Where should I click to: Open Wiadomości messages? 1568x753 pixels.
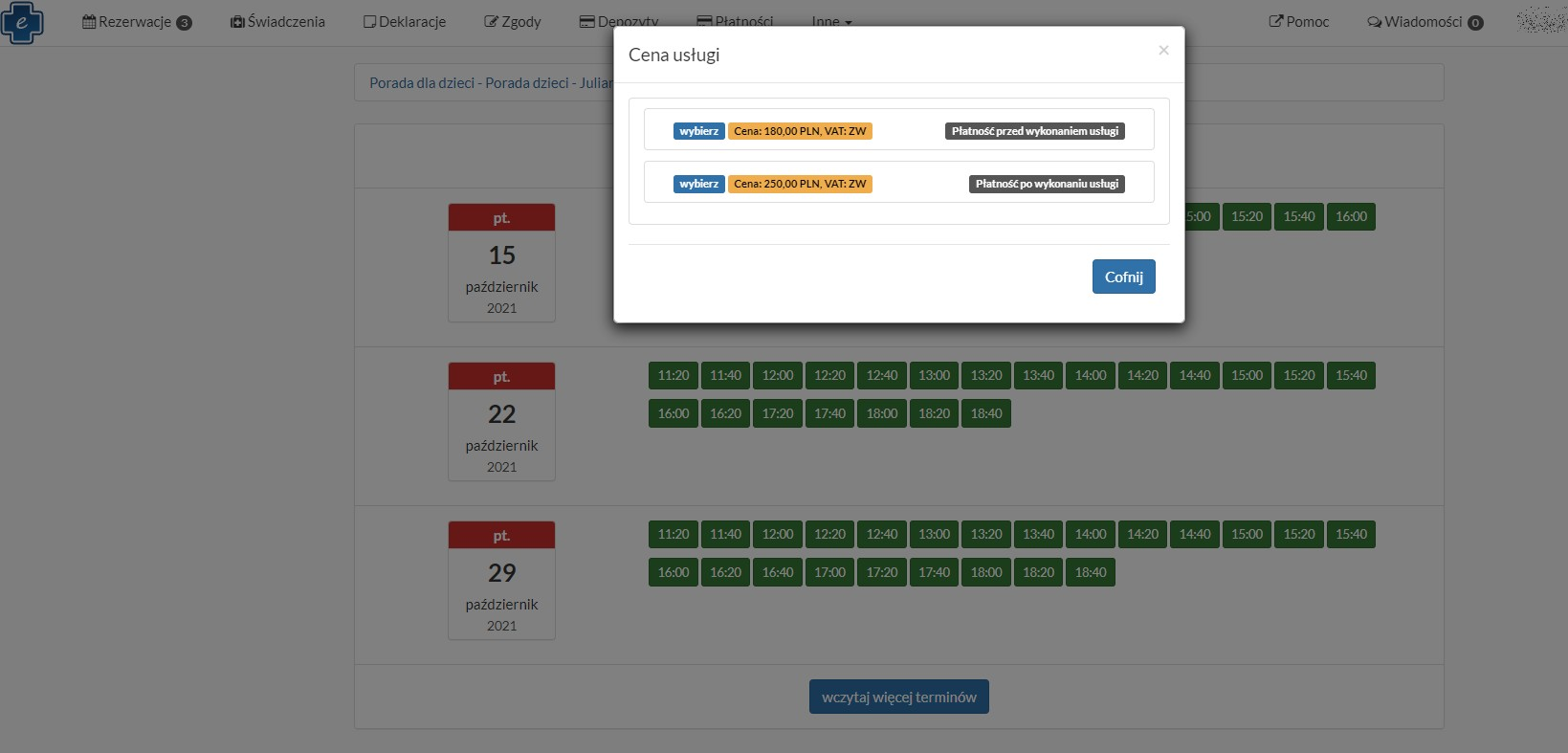[x=1424, y=22]
